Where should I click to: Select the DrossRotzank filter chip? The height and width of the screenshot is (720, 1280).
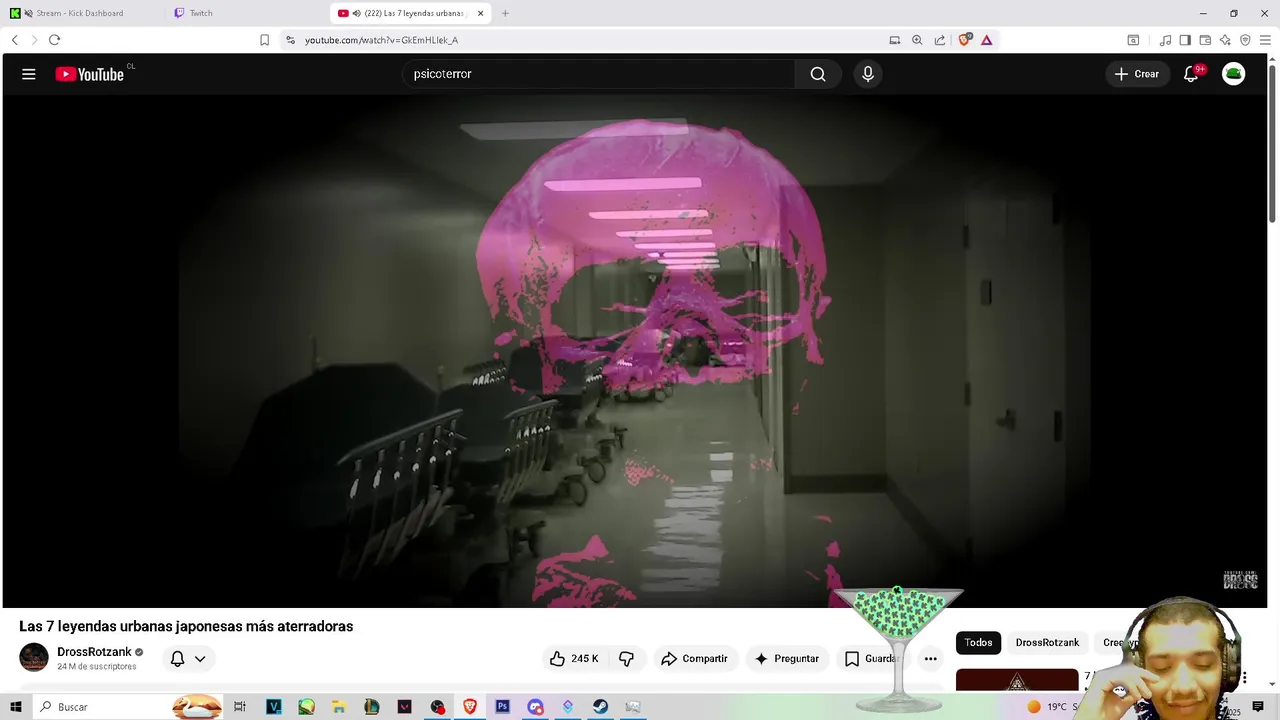(1047, 643)
